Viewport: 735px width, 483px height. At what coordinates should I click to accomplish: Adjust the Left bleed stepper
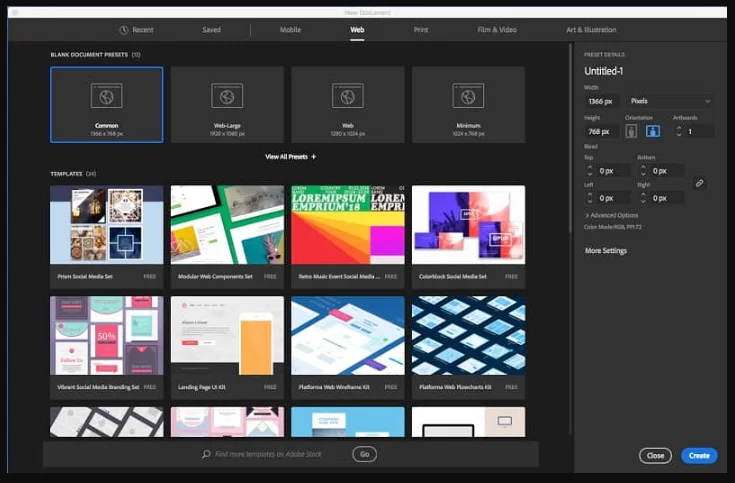590,198
